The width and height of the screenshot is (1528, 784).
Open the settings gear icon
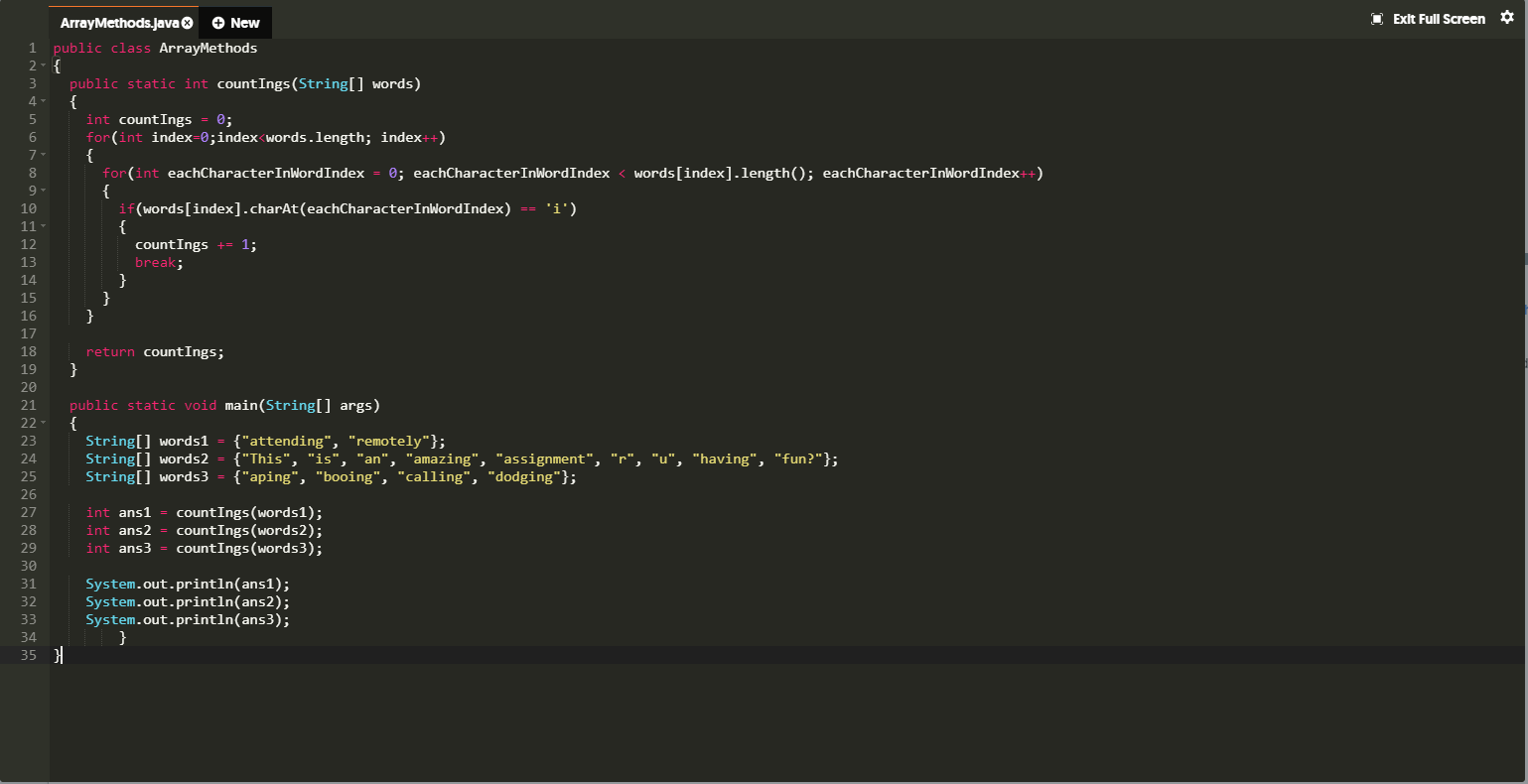pos(1508,17)
